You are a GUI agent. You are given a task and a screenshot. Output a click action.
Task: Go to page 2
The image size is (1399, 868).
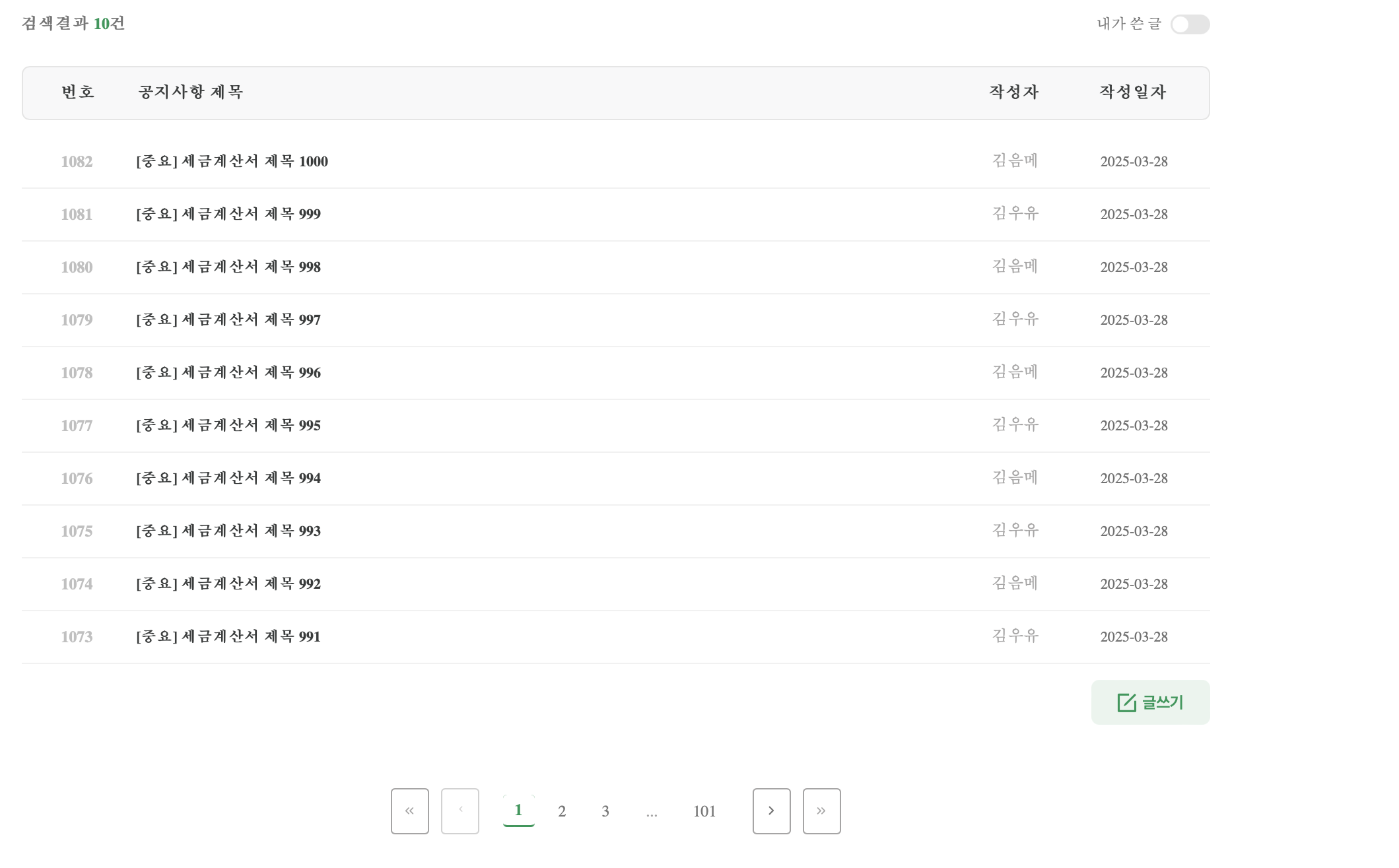[562, 811]
